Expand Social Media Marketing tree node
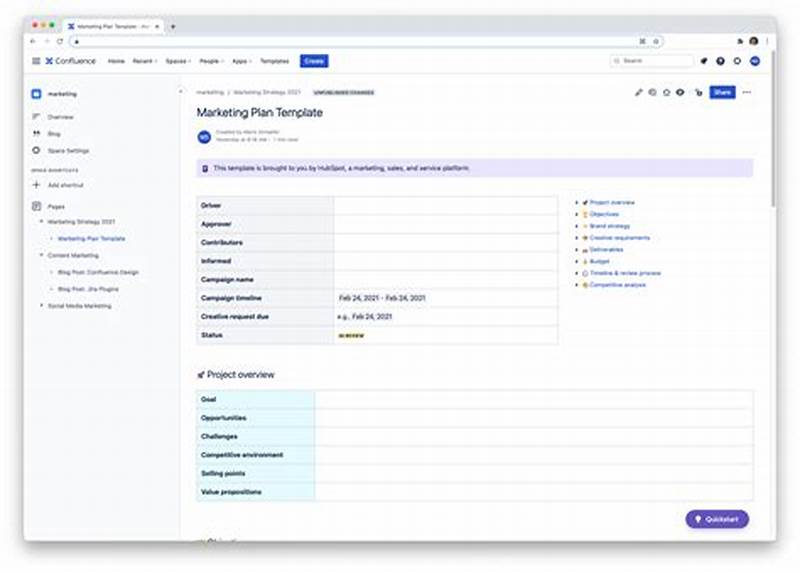 pyautogui.click(x=41, y=306)
